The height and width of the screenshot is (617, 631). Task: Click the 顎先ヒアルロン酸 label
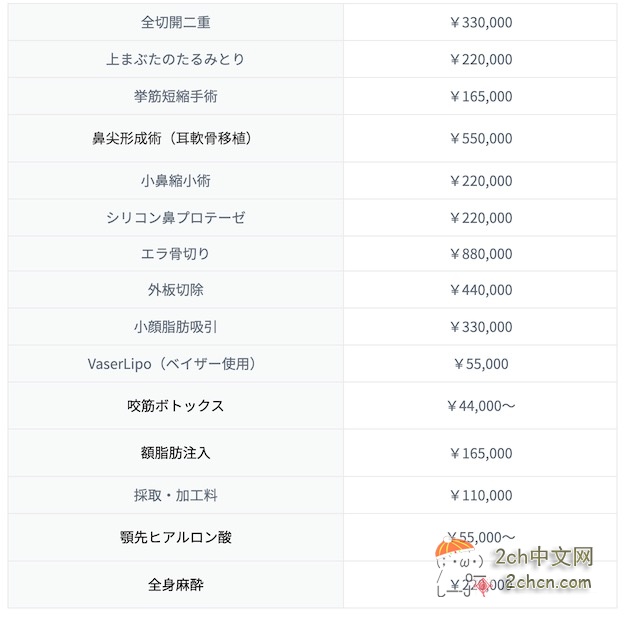point(175,537)
